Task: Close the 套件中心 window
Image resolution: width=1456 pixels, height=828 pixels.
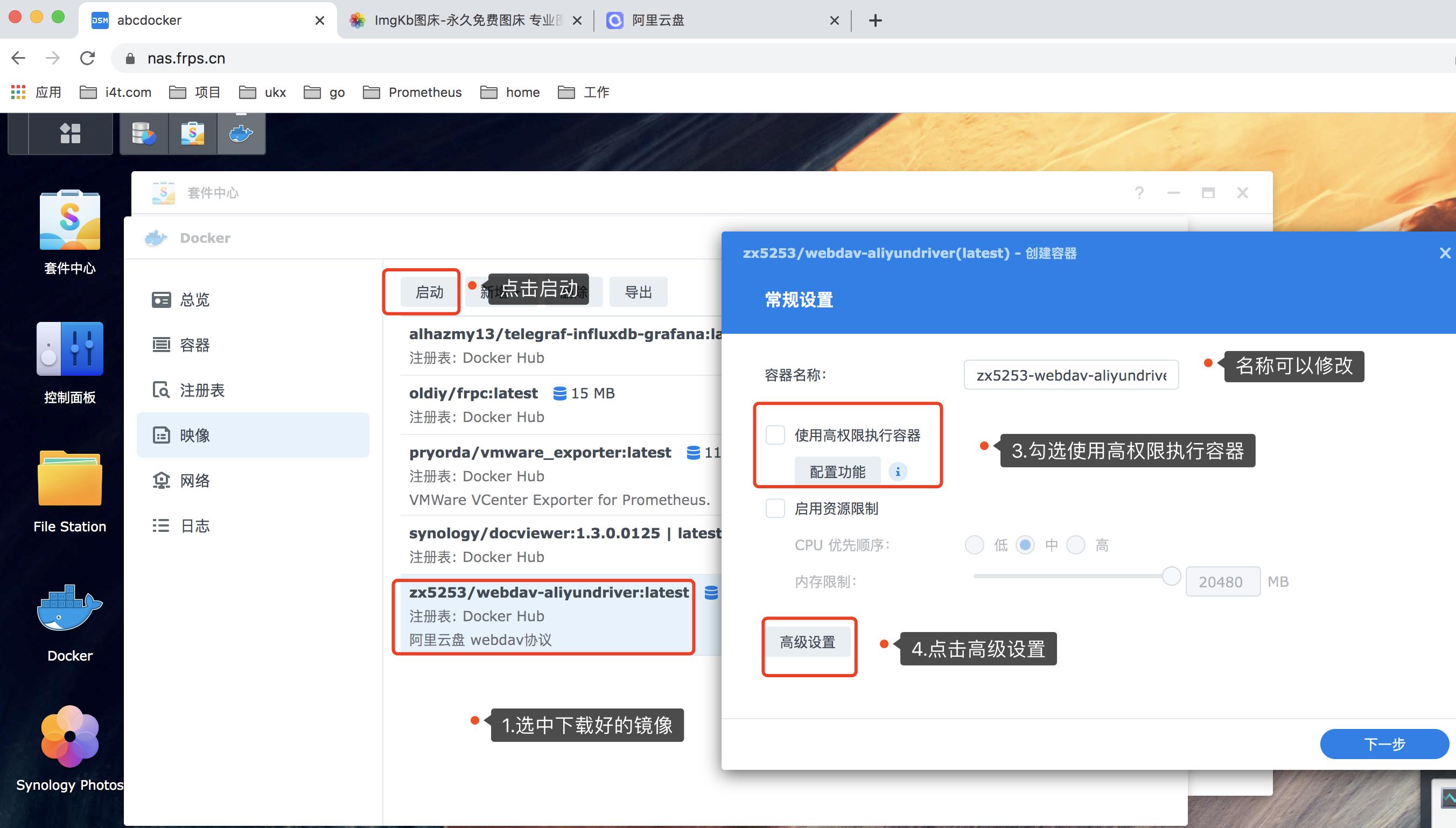Action: click(1243, 193)
